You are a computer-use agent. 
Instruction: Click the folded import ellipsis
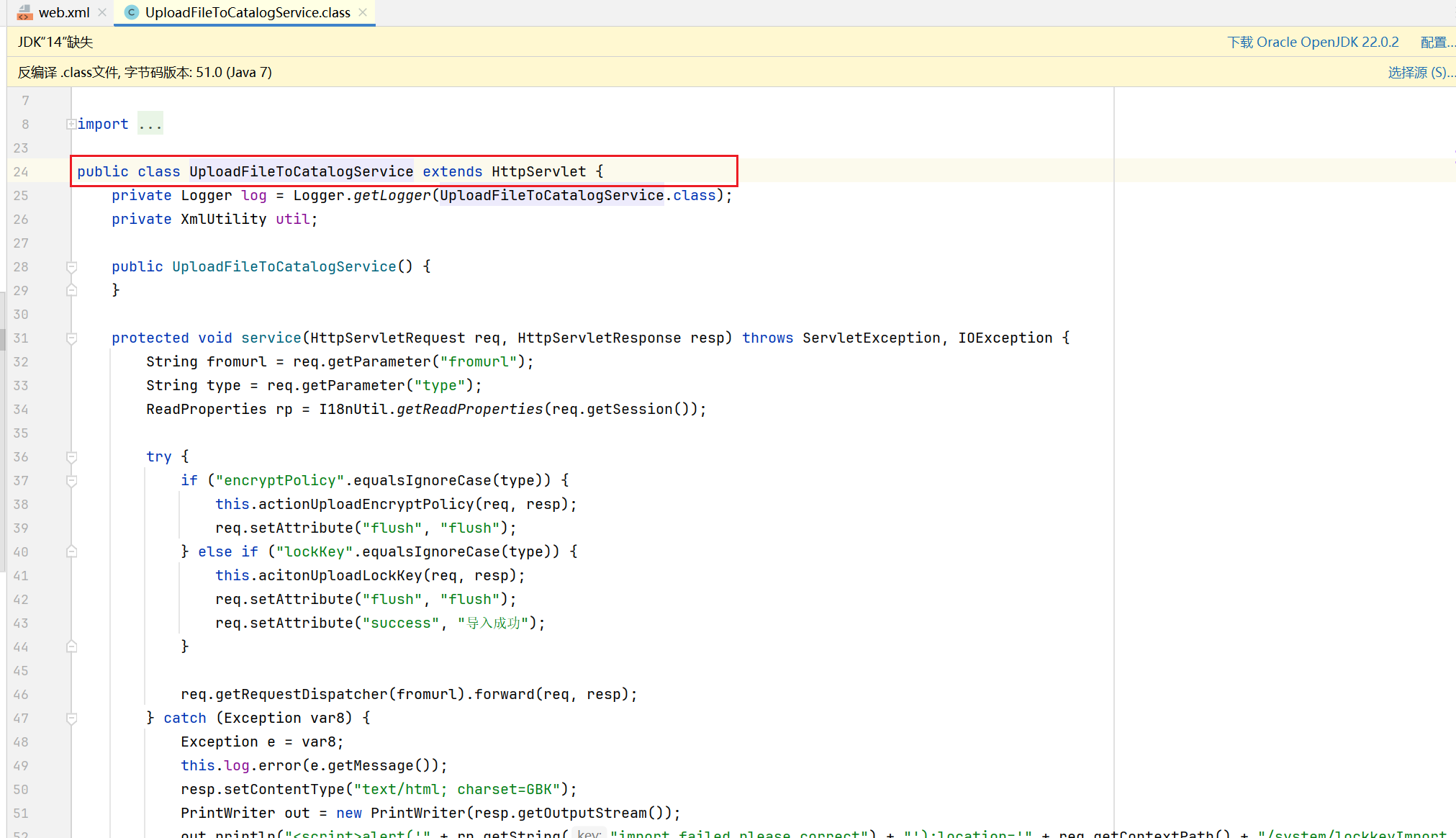coord(150,124)
